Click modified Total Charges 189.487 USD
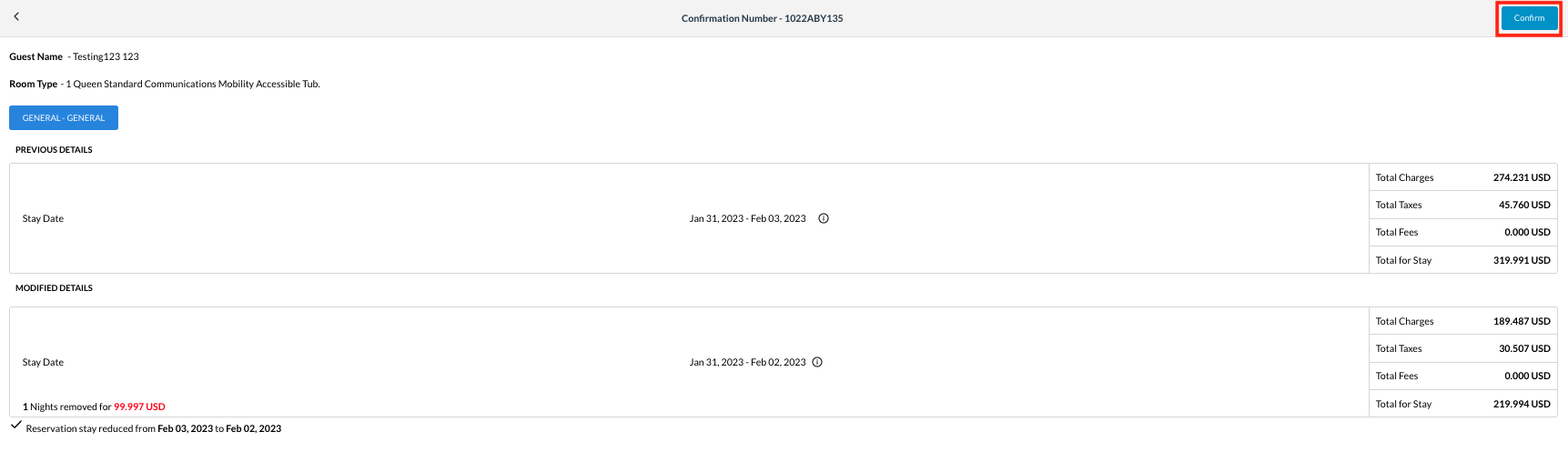The width and height of the screenshot is (1568, 452). [x=1521, y=321]
